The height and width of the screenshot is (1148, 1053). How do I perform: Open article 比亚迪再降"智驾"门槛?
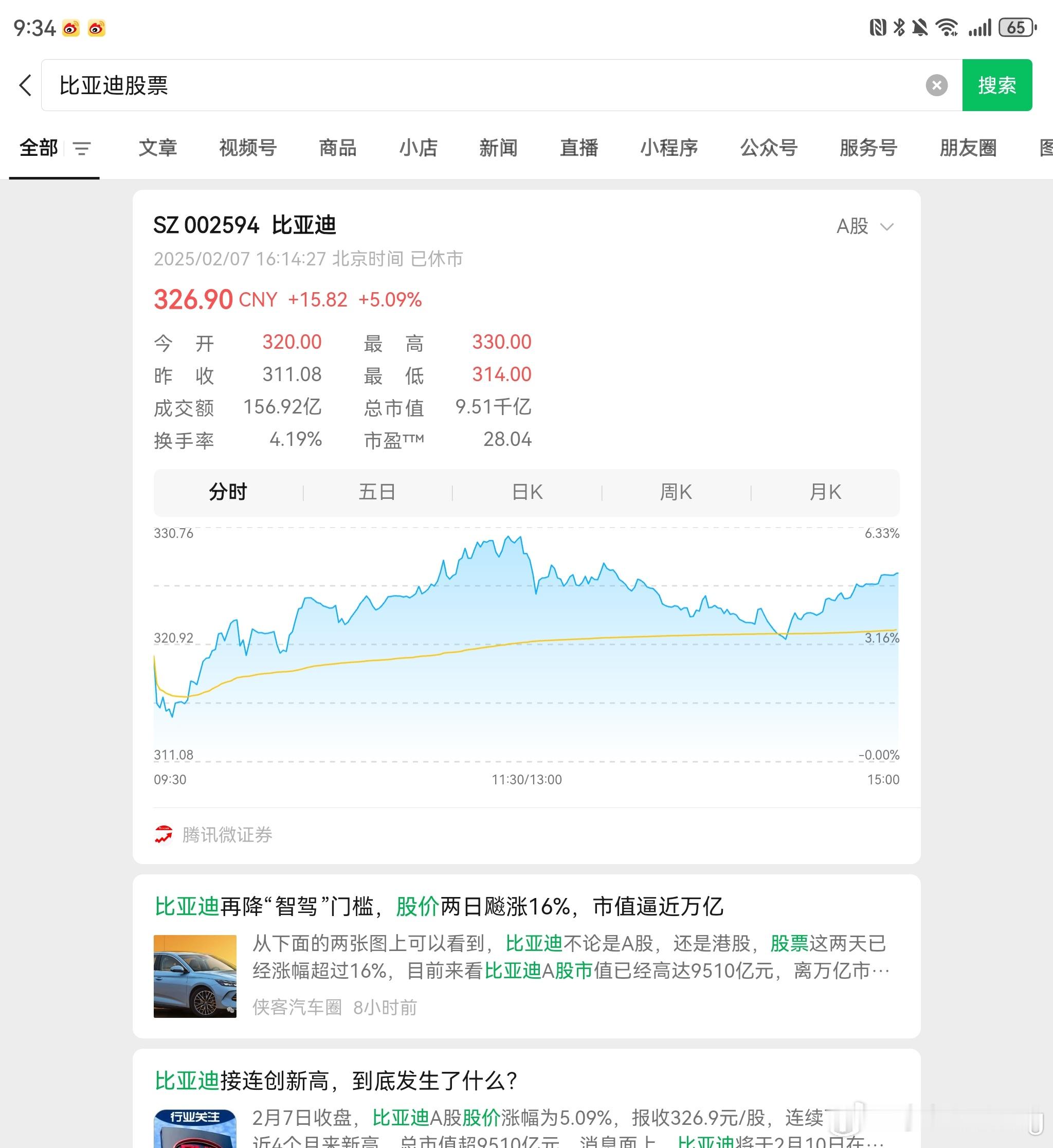click(439, 906)
